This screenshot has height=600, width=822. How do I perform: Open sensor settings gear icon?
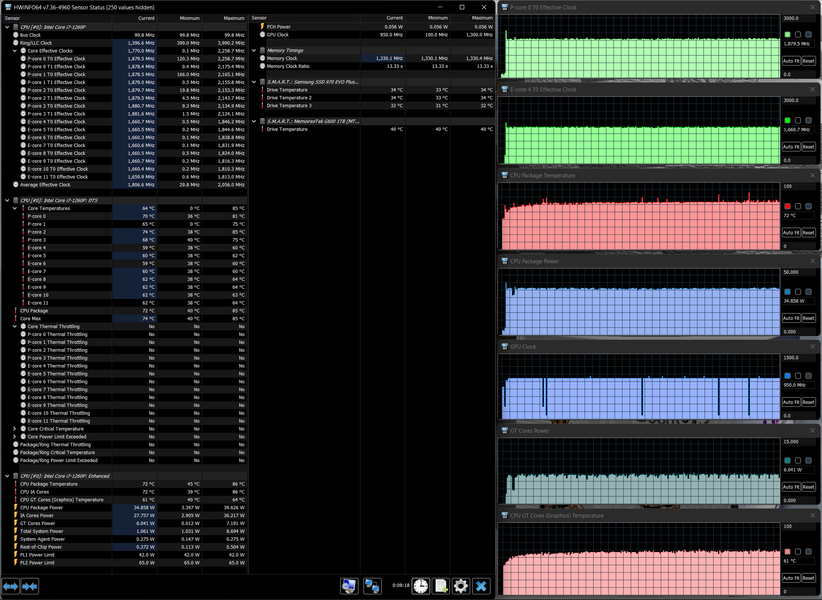point(461,585)
